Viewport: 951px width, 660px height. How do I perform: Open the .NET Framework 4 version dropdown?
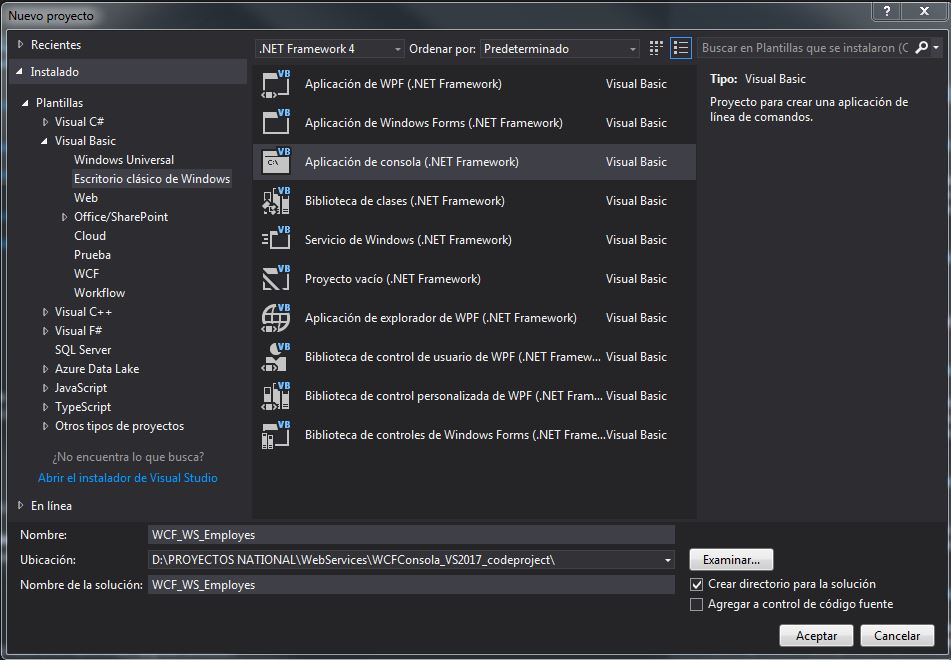point(330,49)
